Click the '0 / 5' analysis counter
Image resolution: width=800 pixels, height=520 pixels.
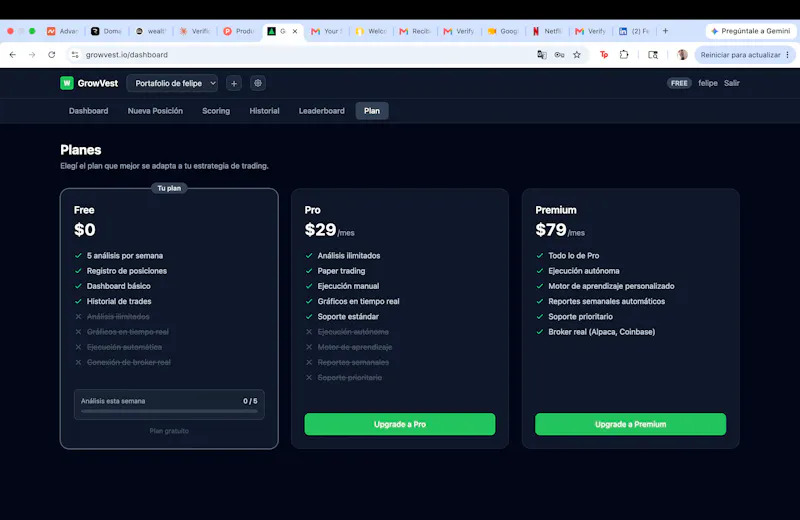[250, 401]
